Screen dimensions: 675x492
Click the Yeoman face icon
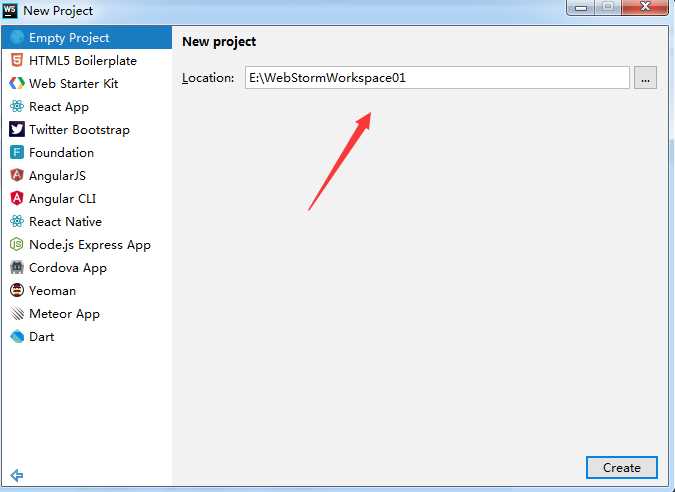[17, 291]
